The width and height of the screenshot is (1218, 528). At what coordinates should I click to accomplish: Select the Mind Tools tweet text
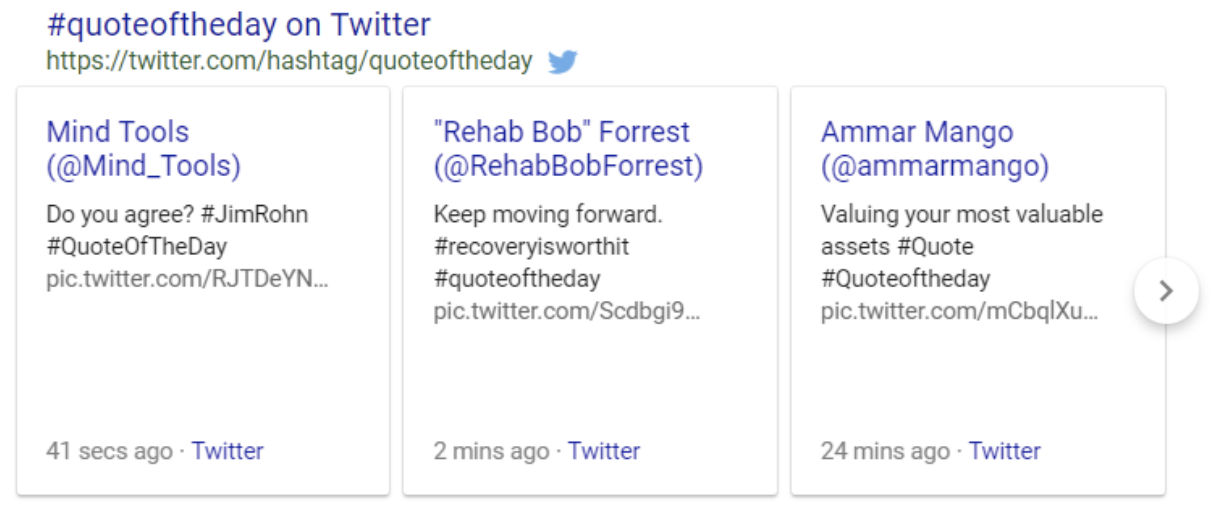[177, 230]
